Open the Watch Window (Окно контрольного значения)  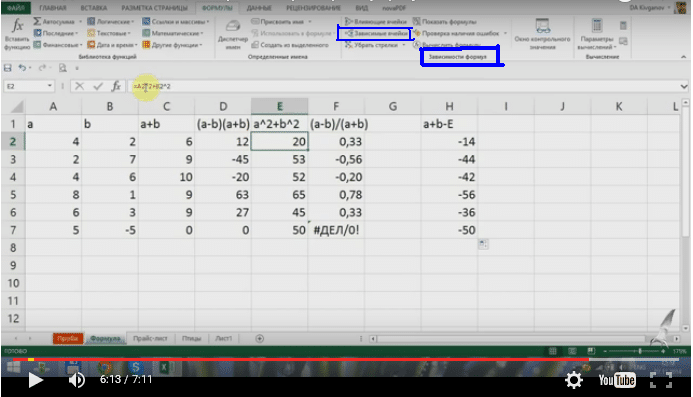click(x=542, y=34)
